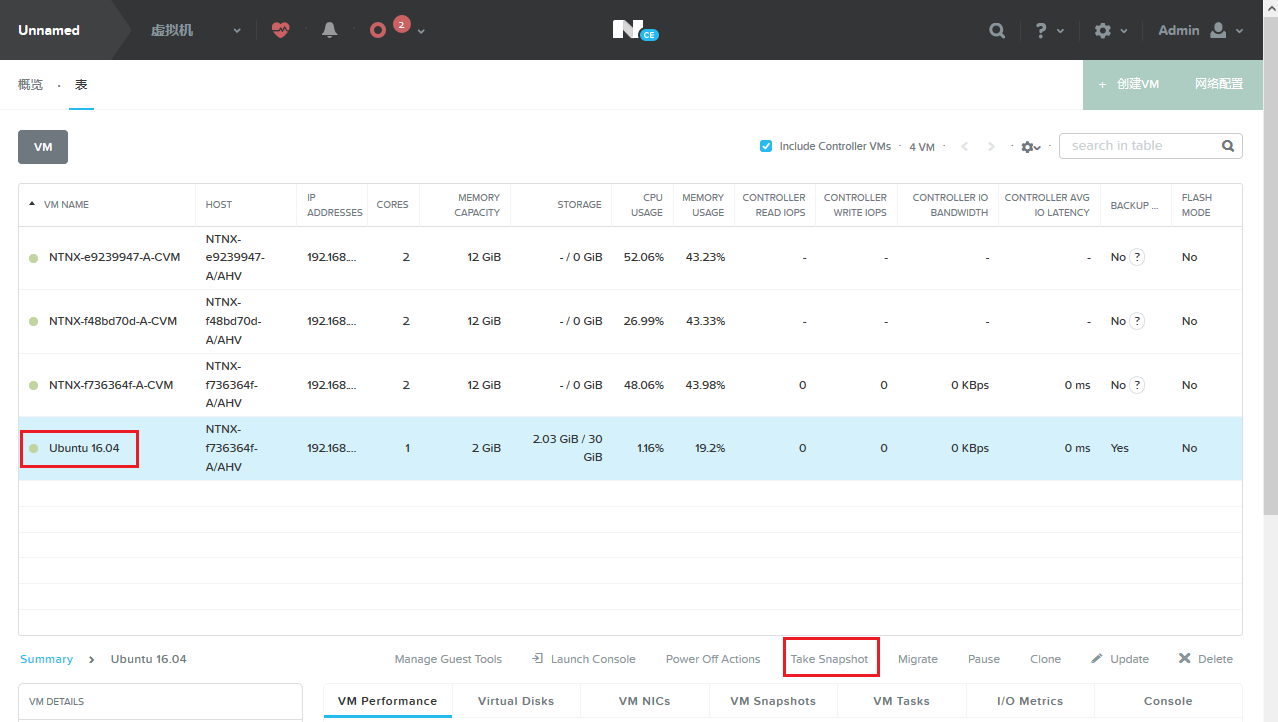Sort table by MEMORY CAPACITY column
The width and height of the screenshot is (1278, 722).
coord(478,205)
